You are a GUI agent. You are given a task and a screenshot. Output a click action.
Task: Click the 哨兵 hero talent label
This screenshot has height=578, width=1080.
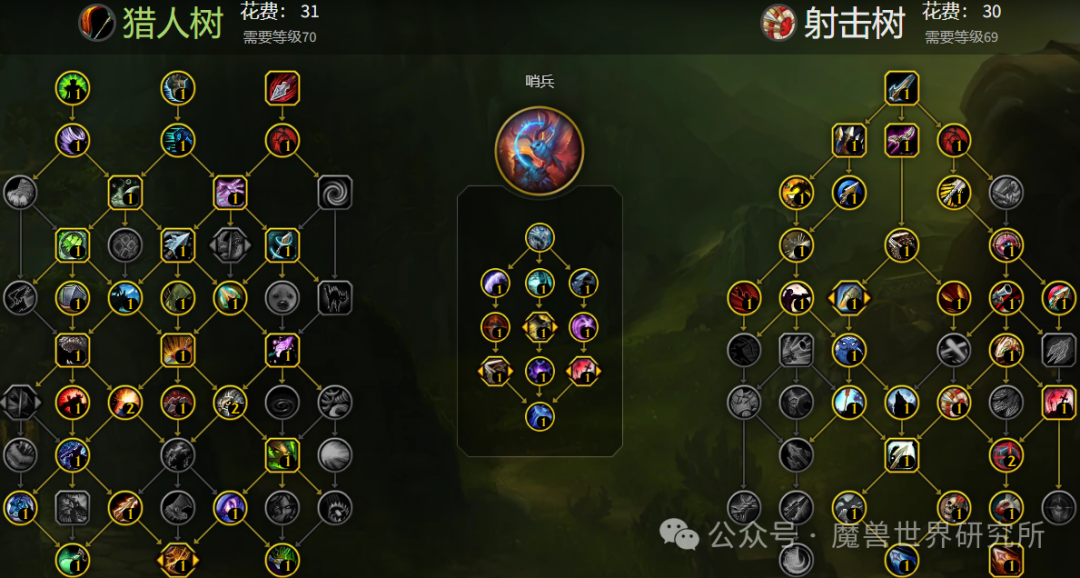pos(539,82)
